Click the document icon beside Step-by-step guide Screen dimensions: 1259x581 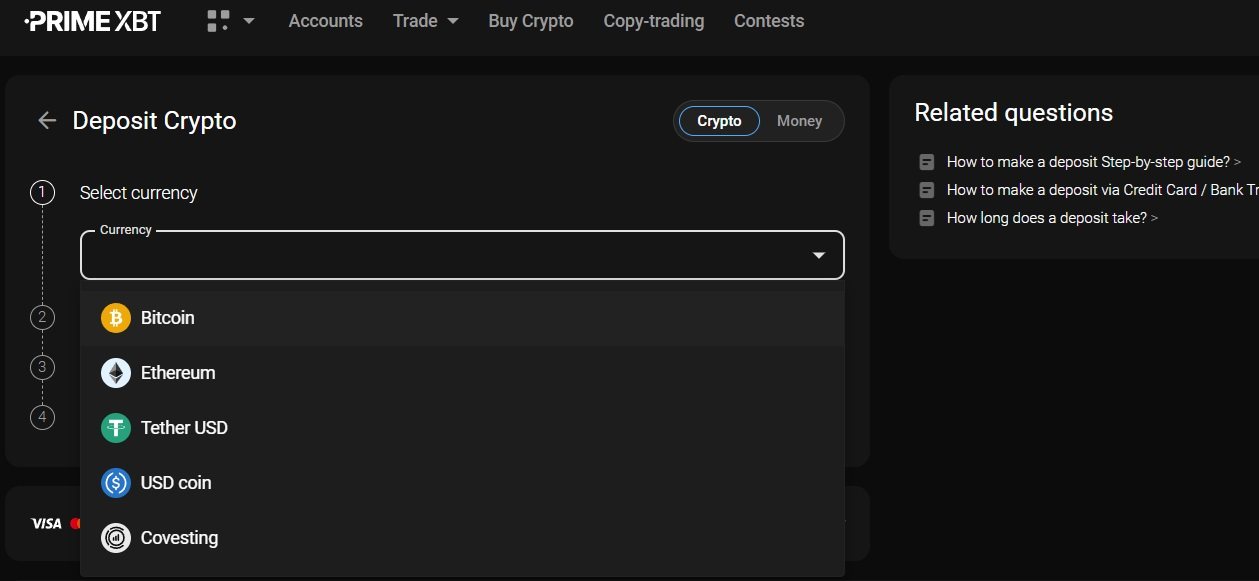(927, 162)
